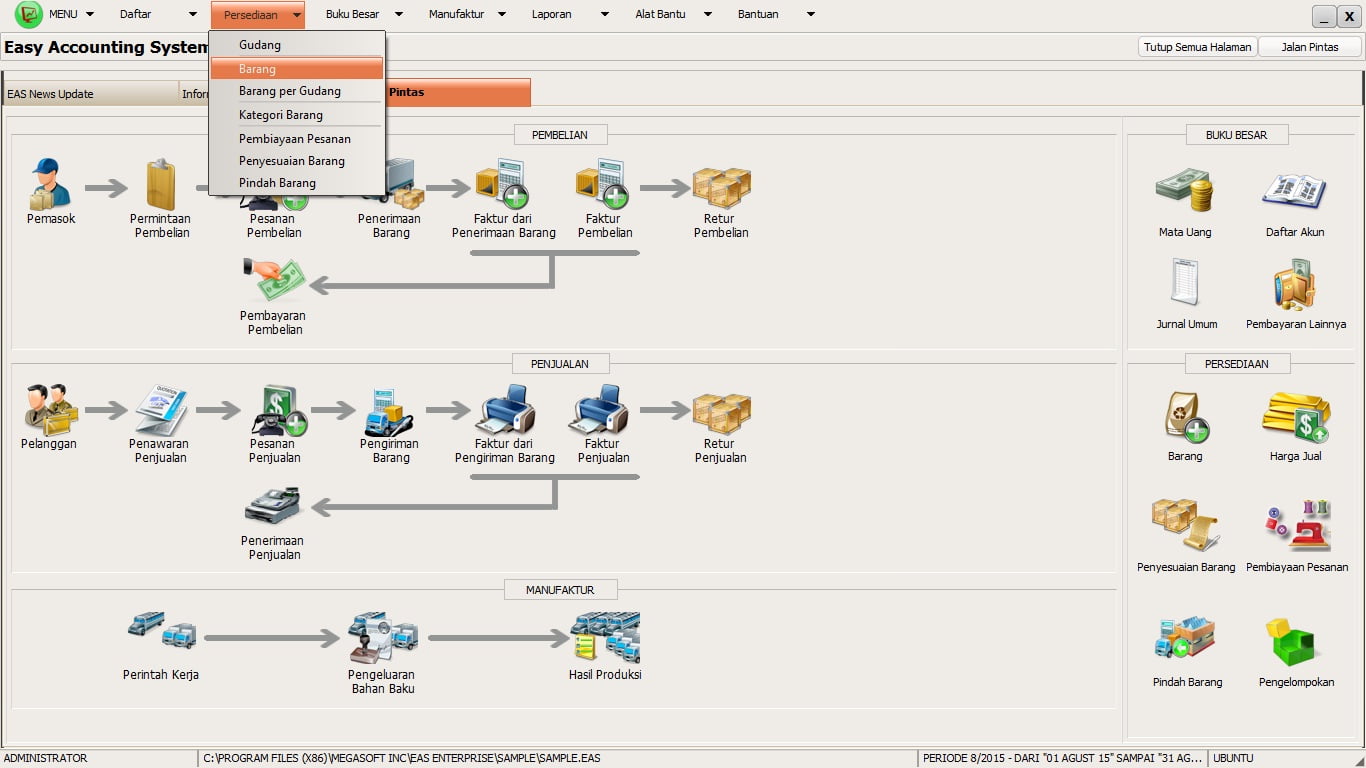Open Pembayaran Pembelian cash icon
1366x768 pixels.
tap(274, 281)
